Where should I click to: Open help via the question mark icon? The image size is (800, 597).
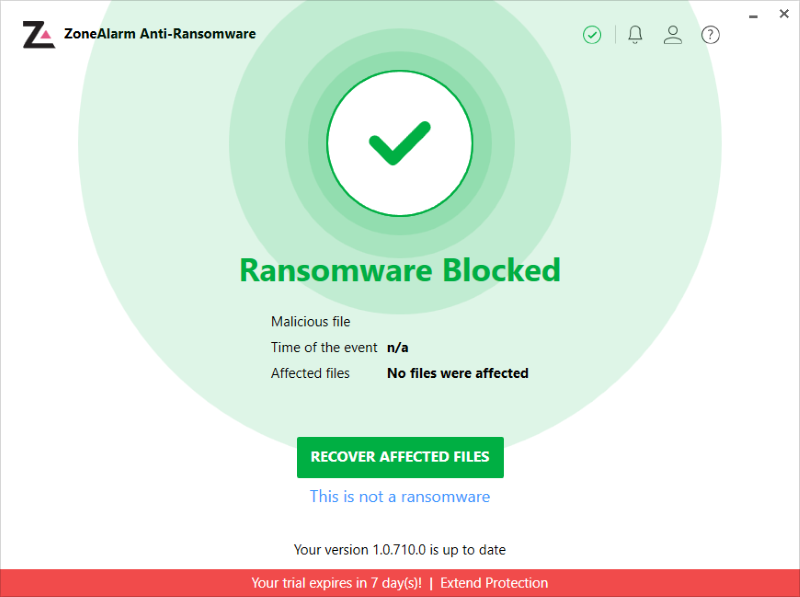(x=710, y=35)
